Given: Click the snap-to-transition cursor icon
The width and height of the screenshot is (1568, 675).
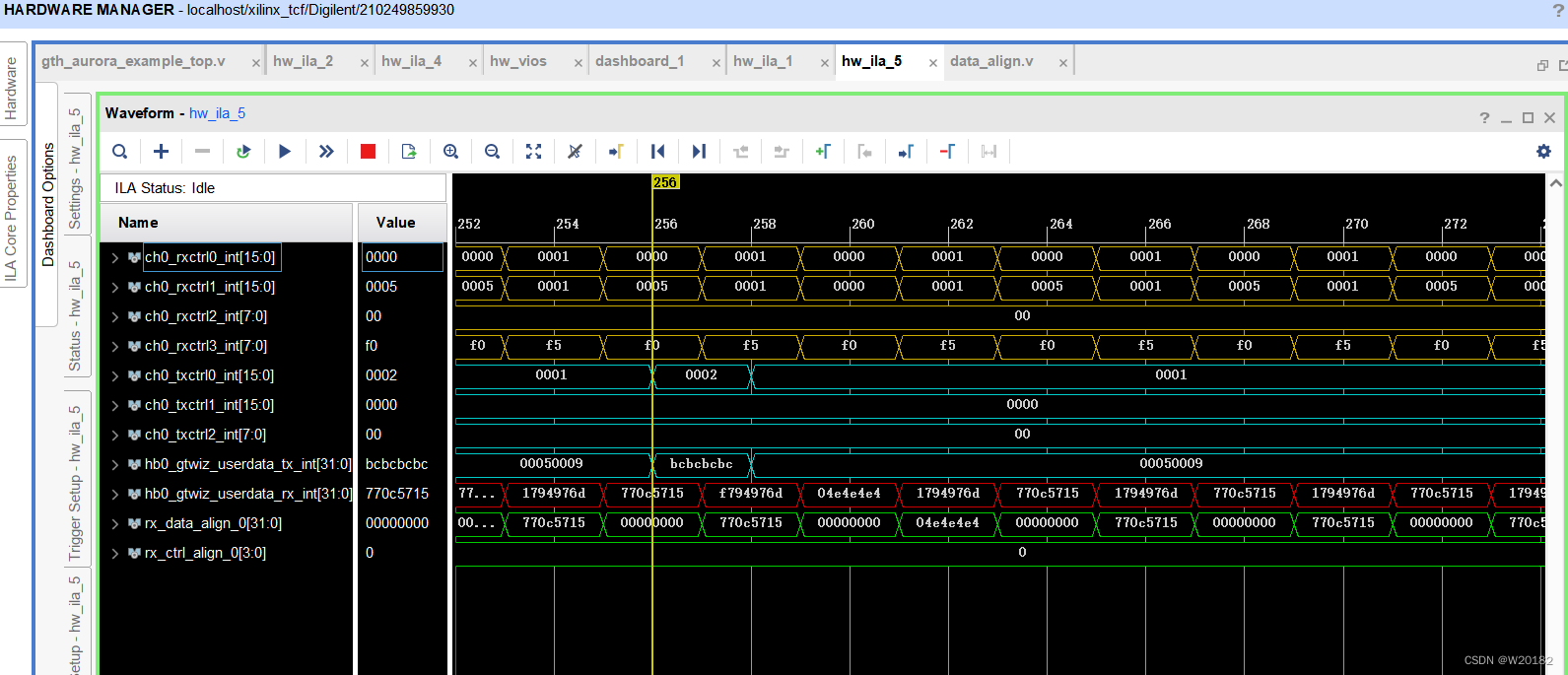Looking at the screenshot, I should pos(575,152).
